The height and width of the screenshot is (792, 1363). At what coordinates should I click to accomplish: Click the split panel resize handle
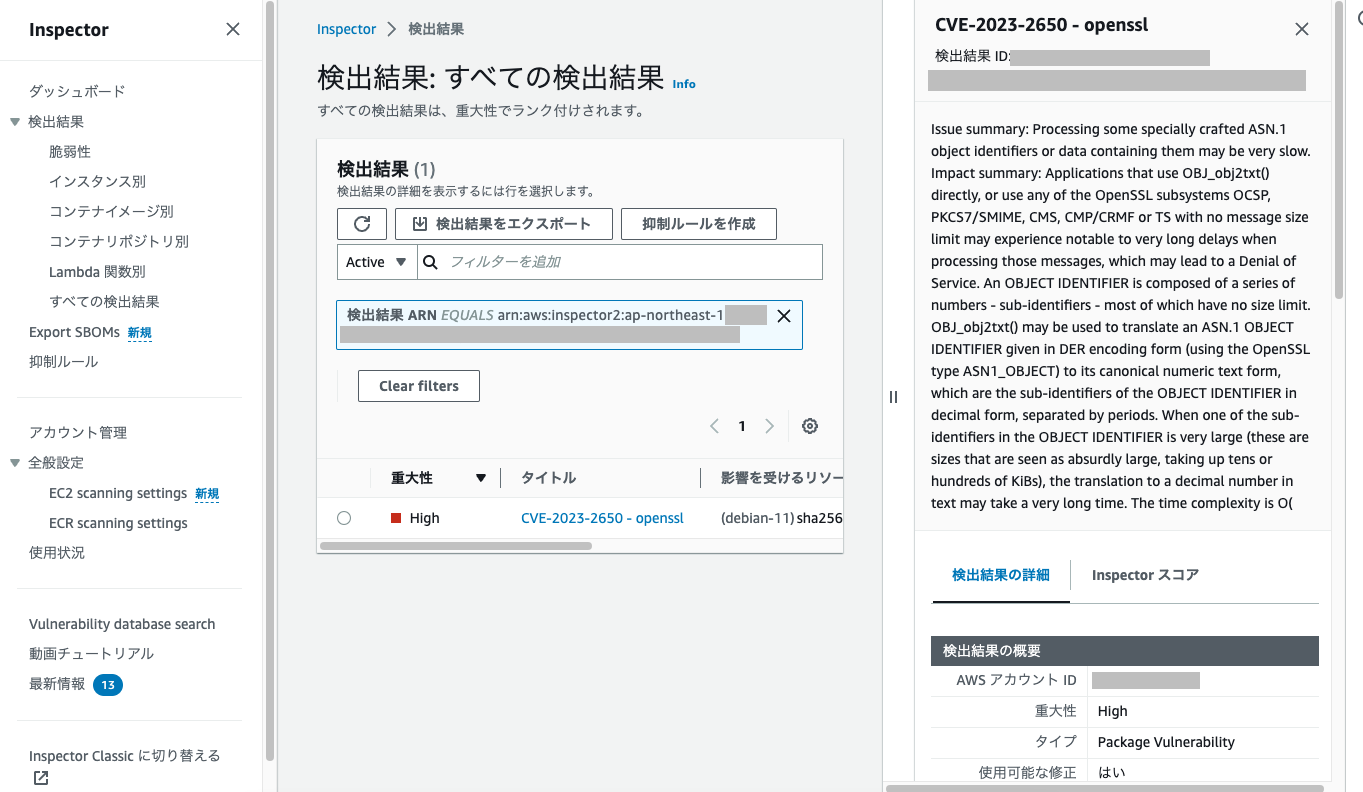tap(893, 397)
